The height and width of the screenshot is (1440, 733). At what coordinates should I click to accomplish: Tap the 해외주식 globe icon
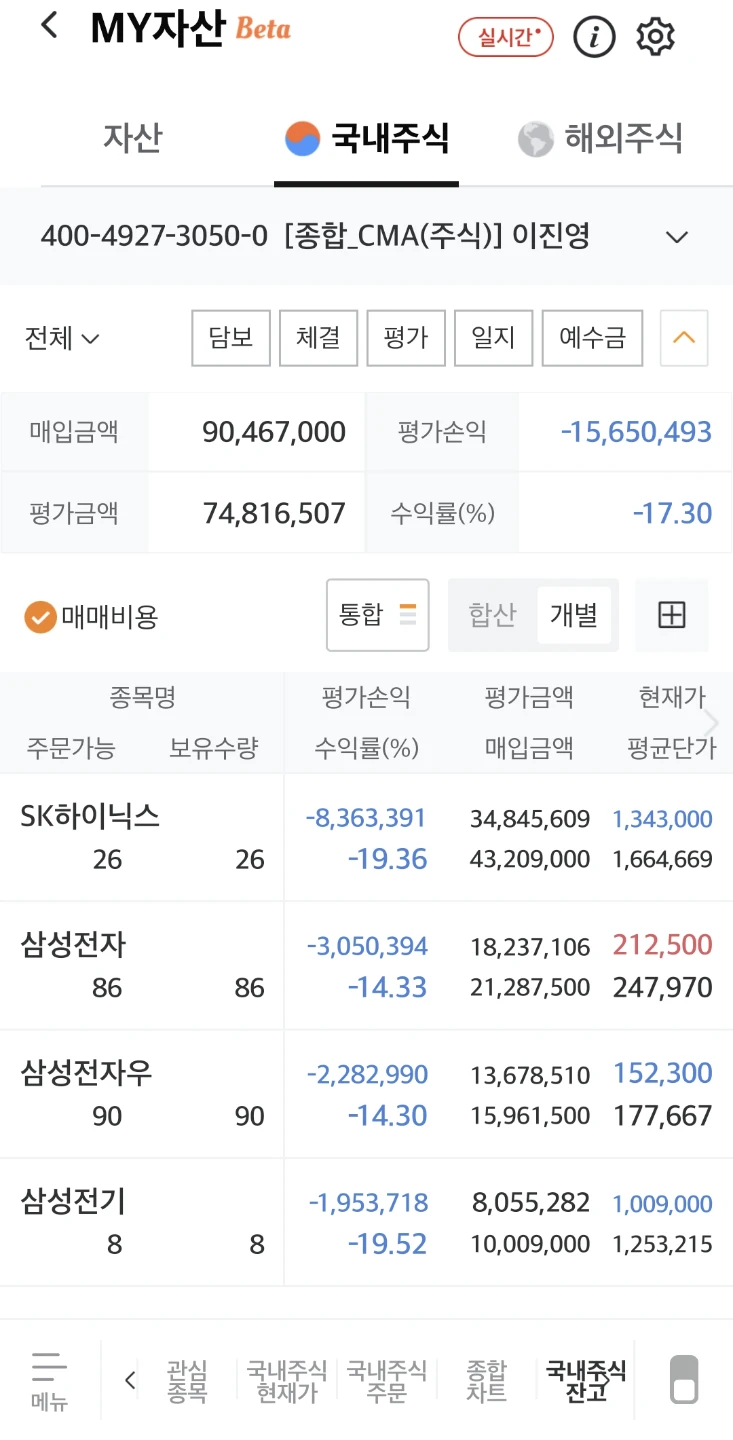click(x=535, y=139)
